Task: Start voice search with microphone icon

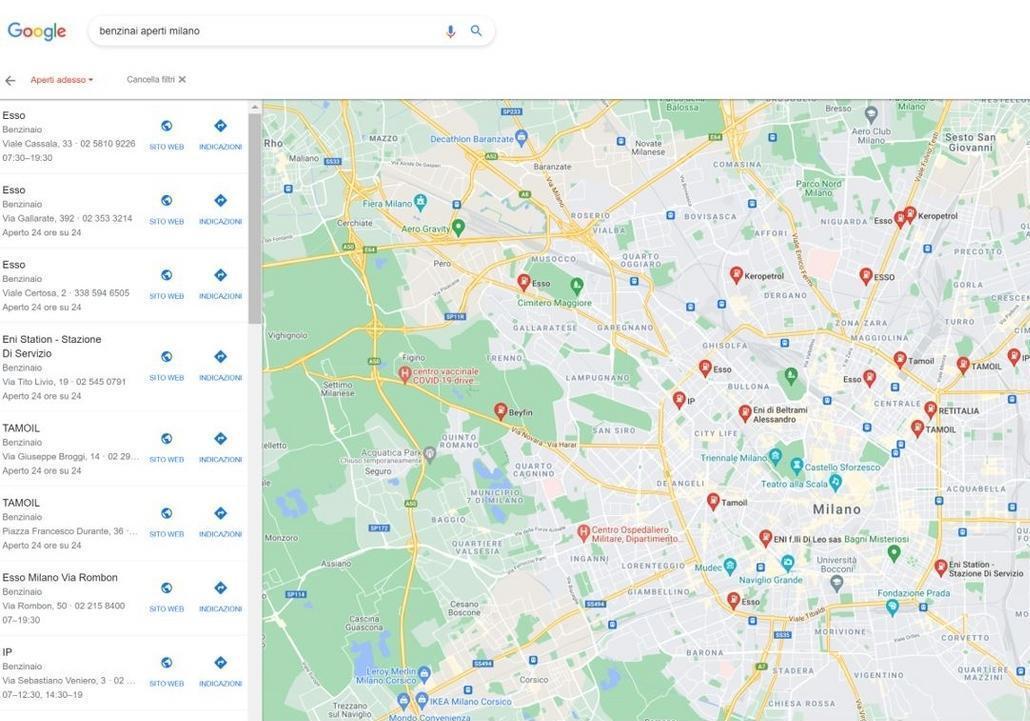Action: [x=450, y=31]
